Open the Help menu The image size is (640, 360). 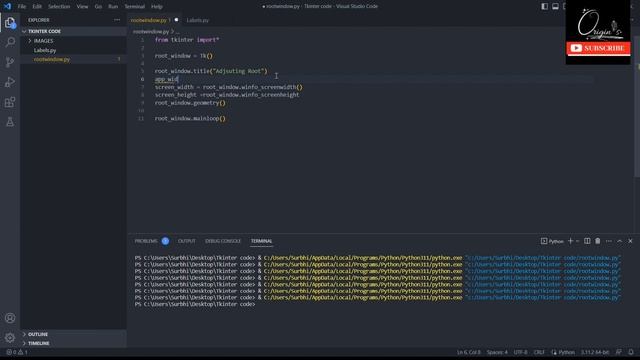coord(157,7)
